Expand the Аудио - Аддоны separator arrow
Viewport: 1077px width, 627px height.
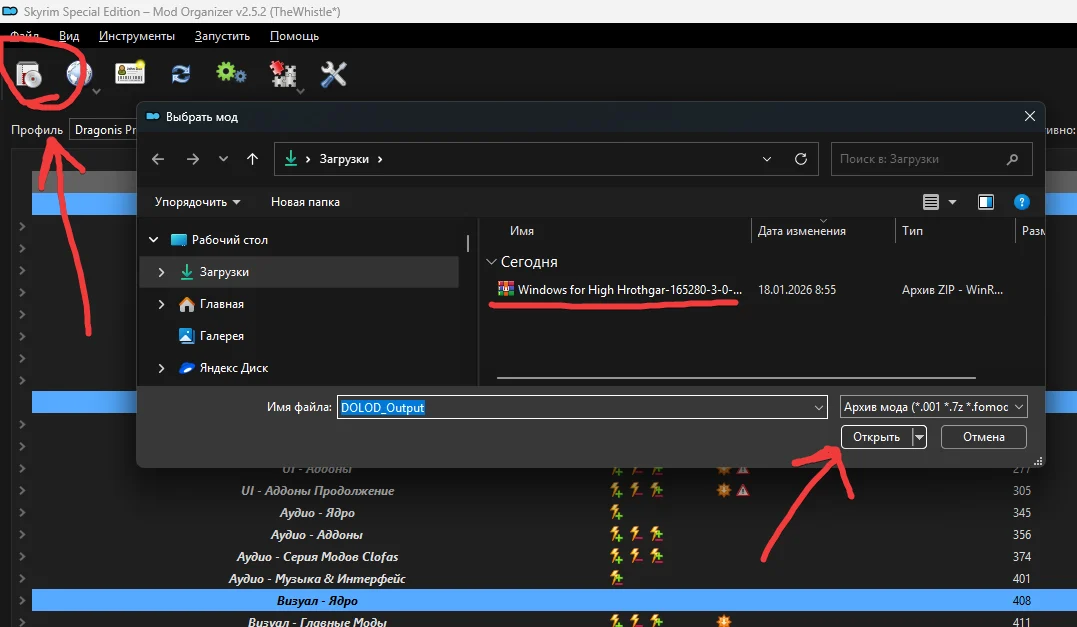(22, 535)
